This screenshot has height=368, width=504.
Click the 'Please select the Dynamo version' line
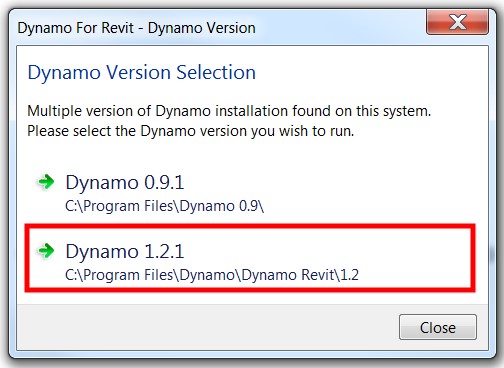[x=190, y=131]
